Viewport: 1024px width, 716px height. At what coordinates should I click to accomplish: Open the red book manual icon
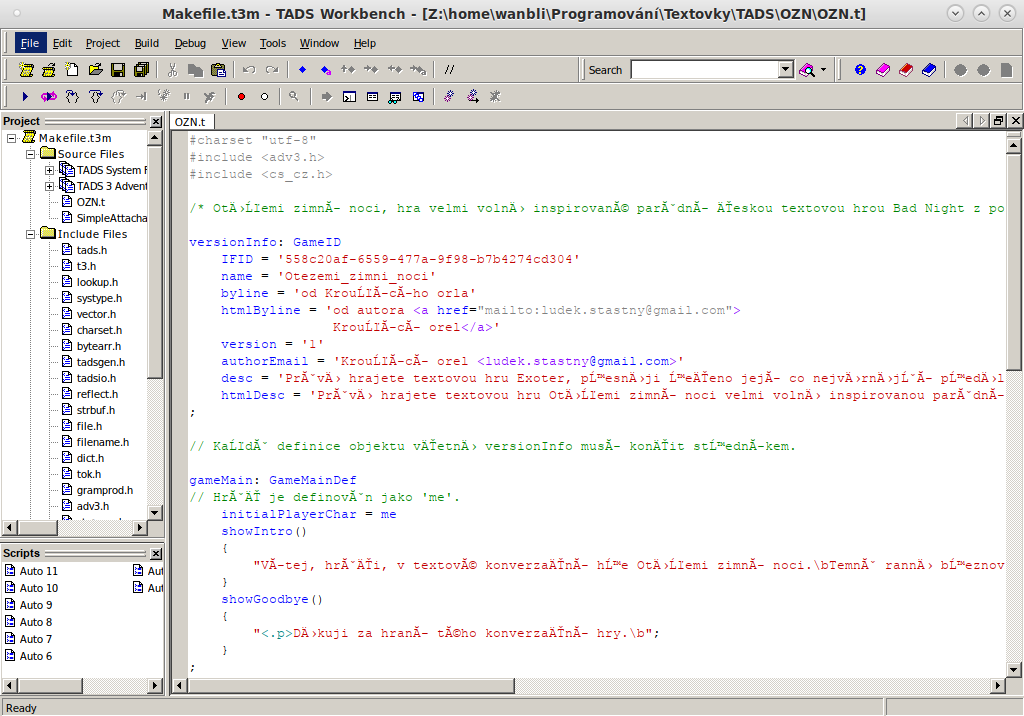905,70
